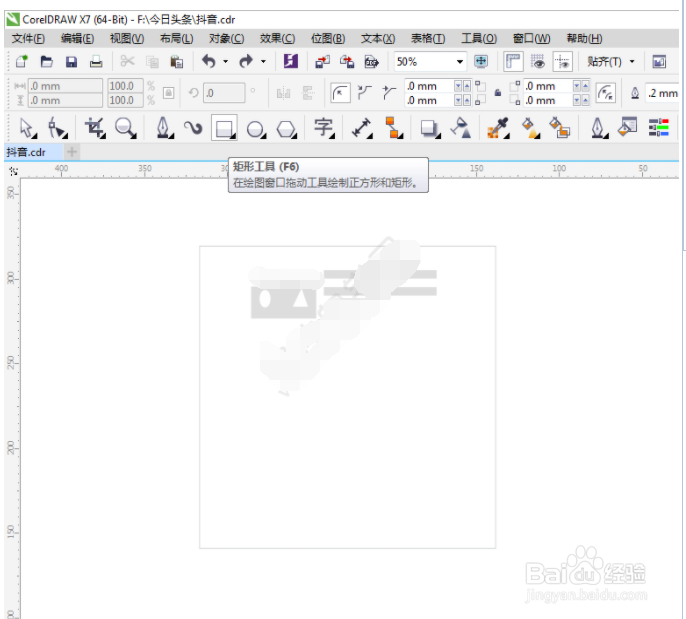Image resolution: width=686 pixels, height=619 pixels.
Task: Select the Pen freehand tool
Action: [x=164, y=128]
